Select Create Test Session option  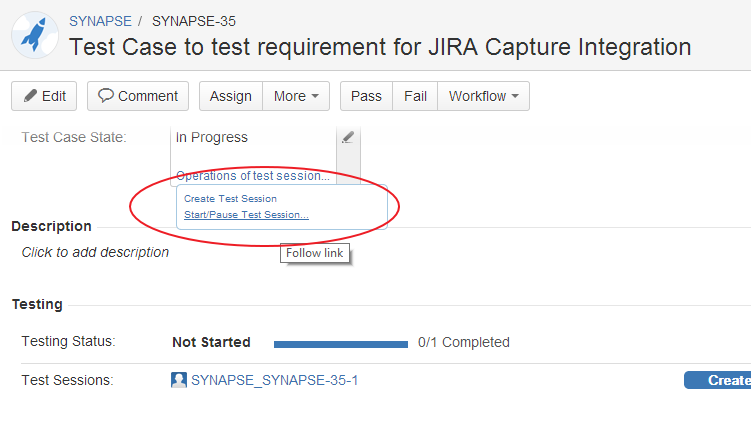pyautogui.click(x=230, y=199)
